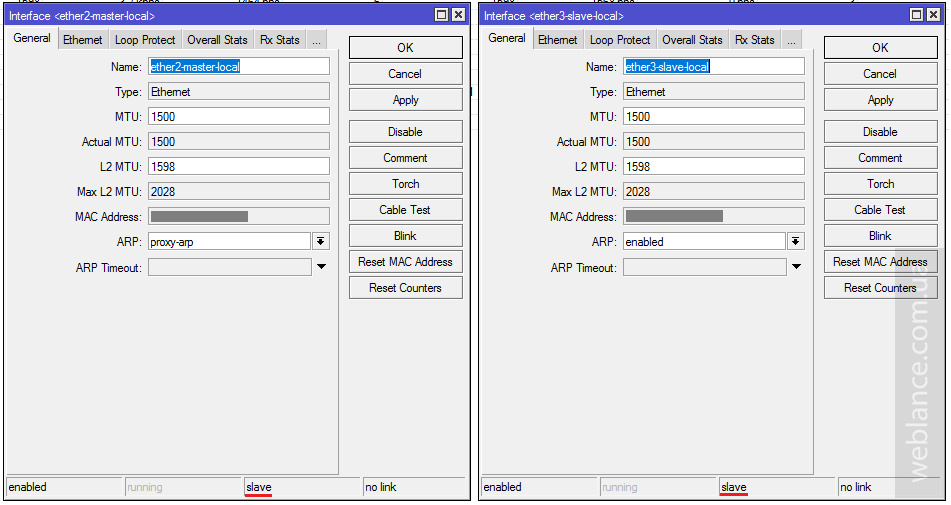The height and width of the screenshot is (505, 951).
Task: Open ARP dropdown showing enabled in ether3-slave-local
Action: [x=796, y=242]
